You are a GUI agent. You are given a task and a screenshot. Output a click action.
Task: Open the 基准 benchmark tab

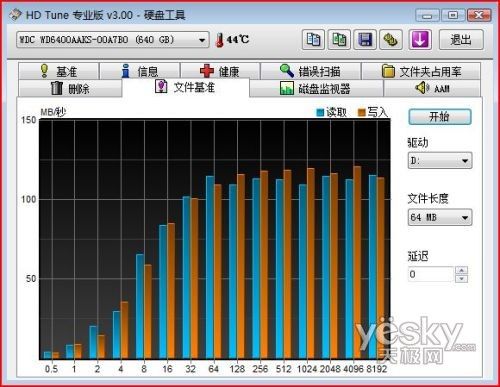[x=58, y=71]
